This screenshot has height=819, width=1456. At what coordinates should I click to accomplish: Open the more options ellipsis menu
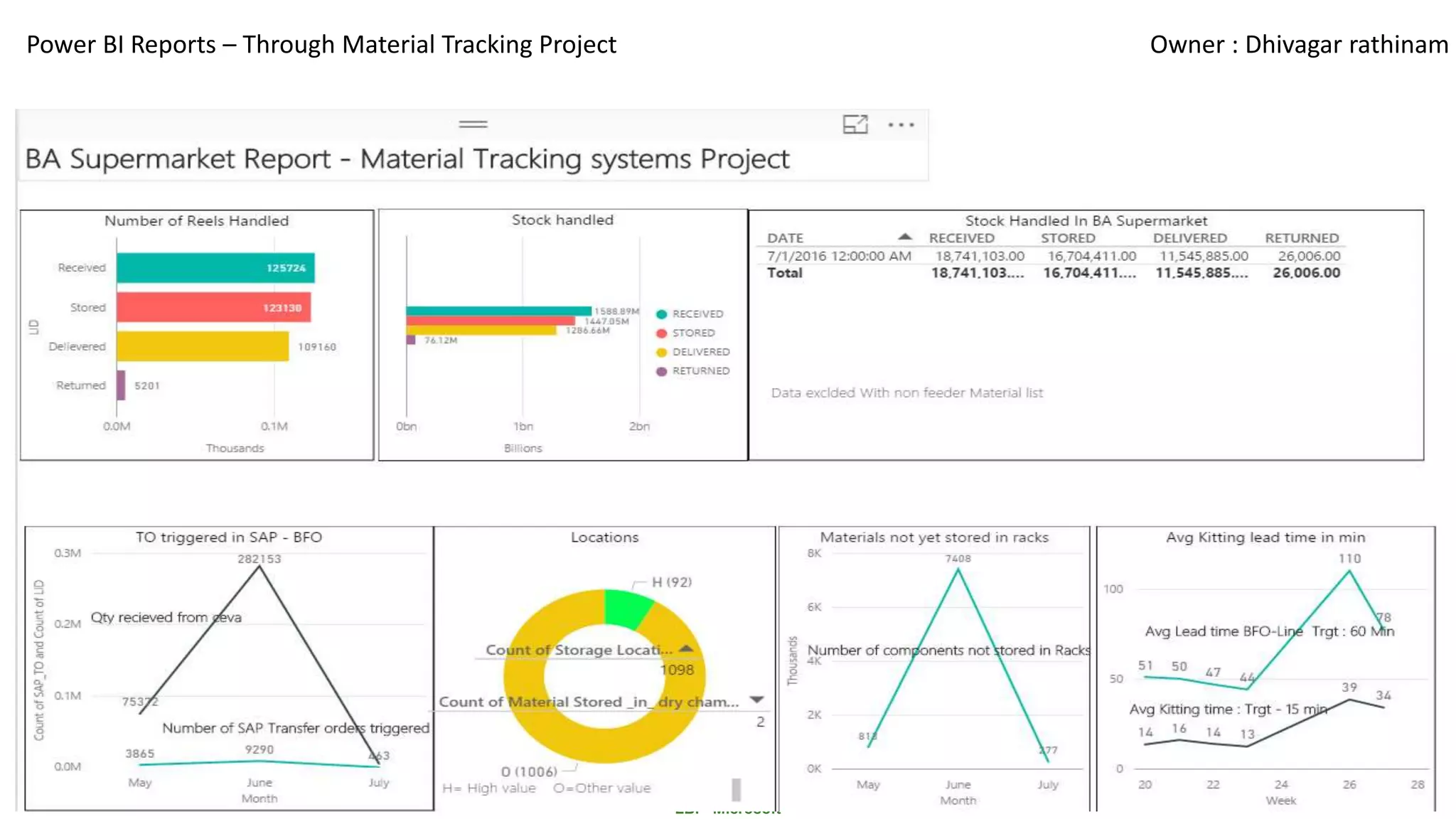pos(901,125)
